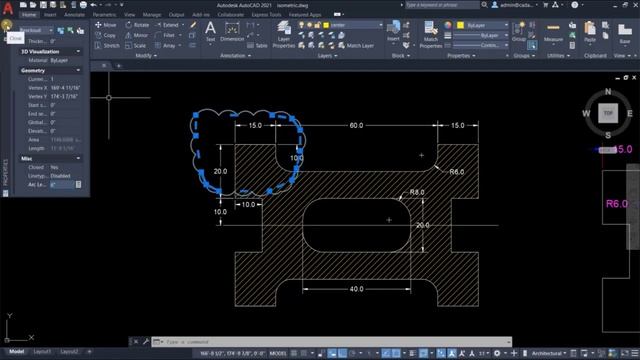Click the Save icon in quick access toolbar
640x360 pixels.
click(x=43, y=5)
